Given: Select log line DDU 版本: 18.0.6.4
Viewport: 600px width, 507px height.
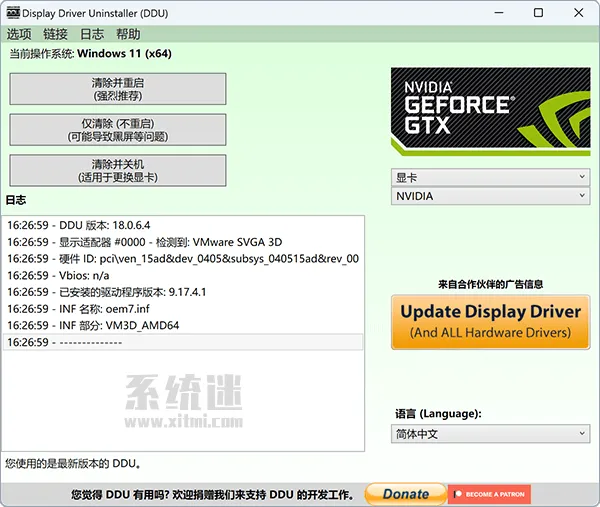Looking at the screenshot, I should pos(183,225).
